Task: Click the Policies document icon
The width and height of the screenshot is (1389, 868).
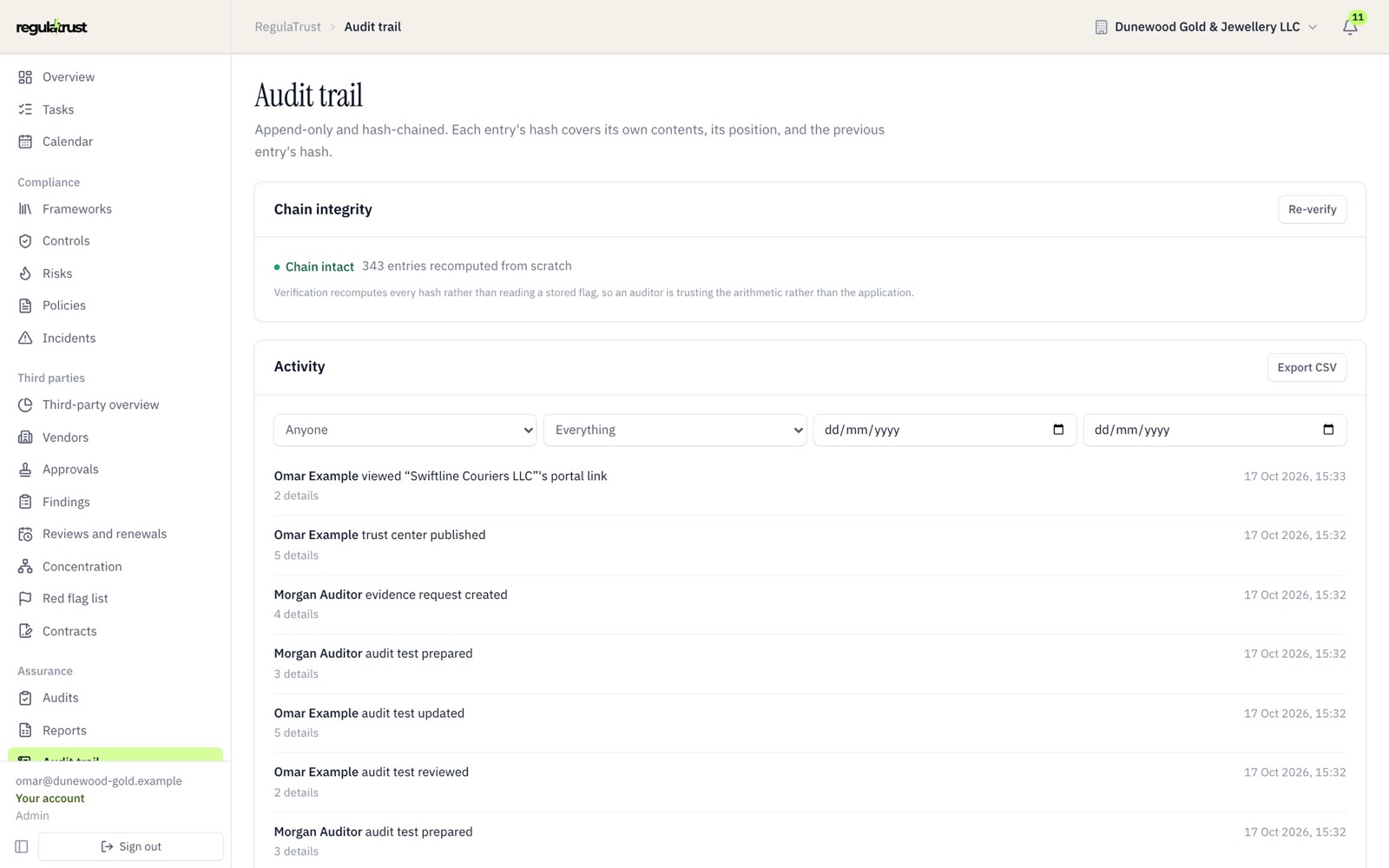Action: tap(25, 306)
